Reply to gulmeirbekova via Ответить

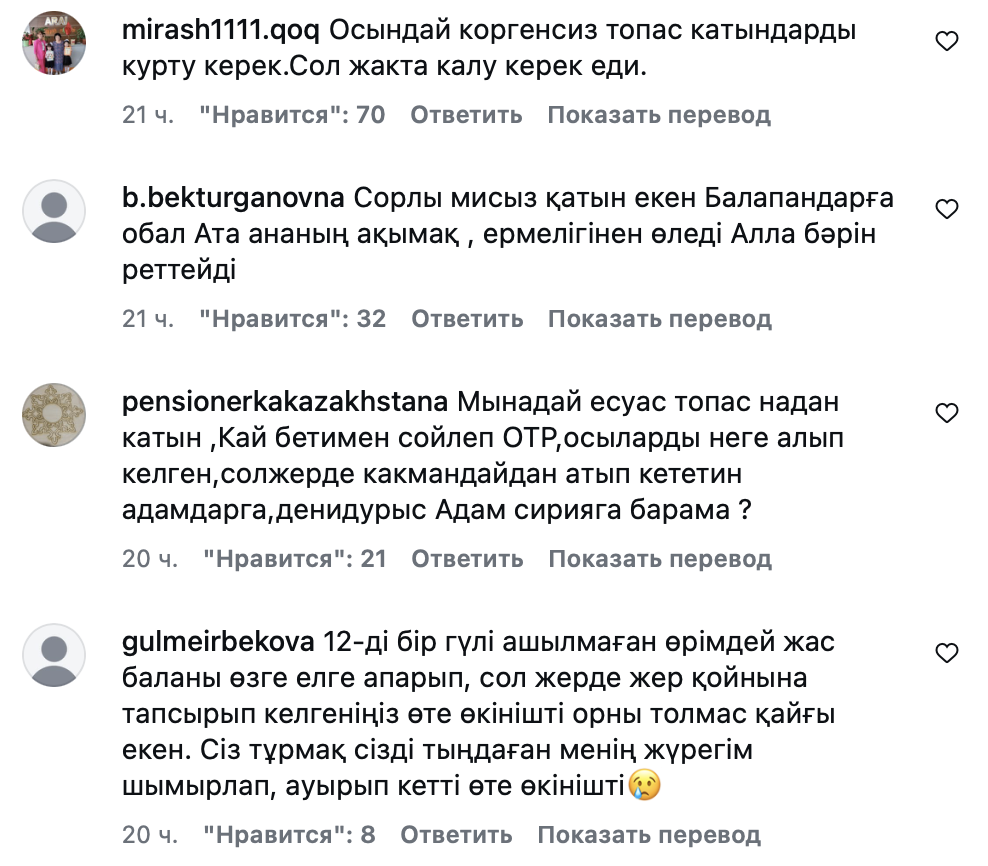click(x=456, y=834)
